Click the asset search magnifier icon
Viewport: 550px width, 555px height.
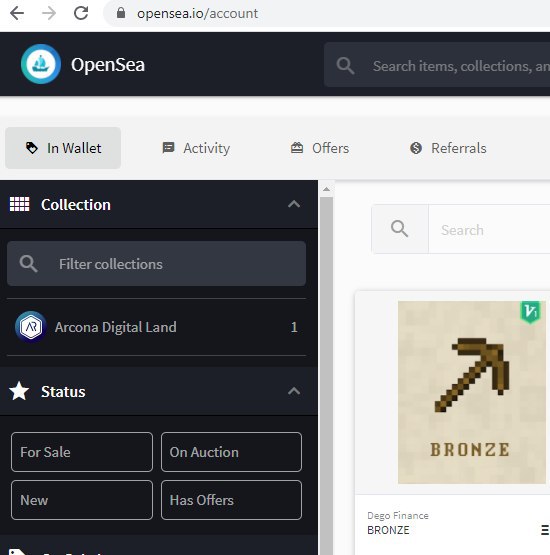tap(400, 229)
